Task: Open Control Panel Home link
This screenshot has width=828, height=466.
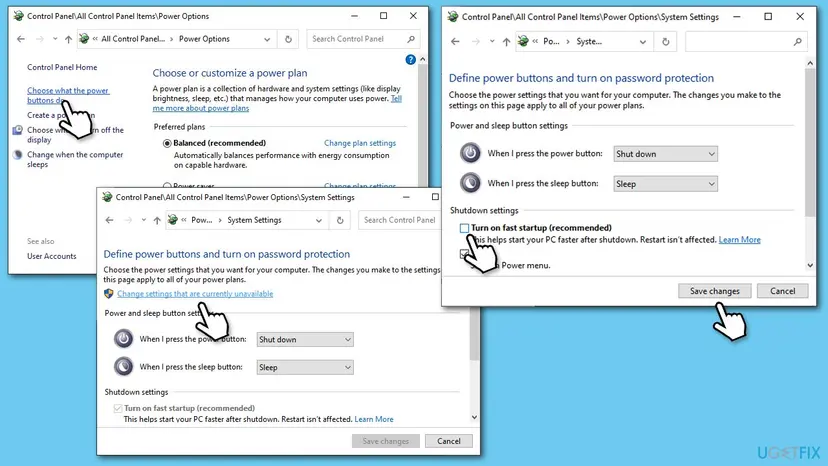Action: [62, 68]
